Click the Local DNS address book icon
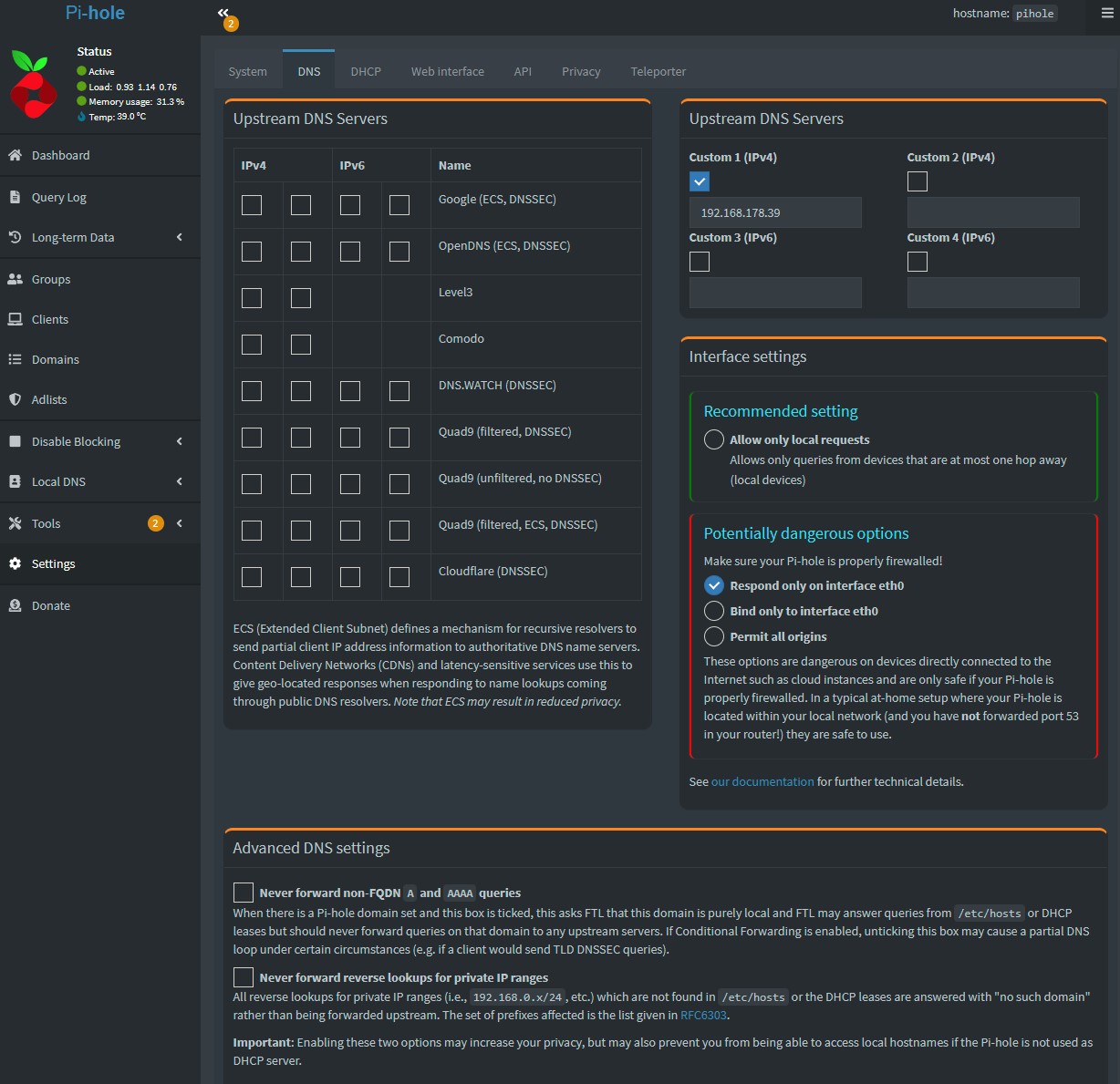The image size is (1120, 1084). (15, 481)
